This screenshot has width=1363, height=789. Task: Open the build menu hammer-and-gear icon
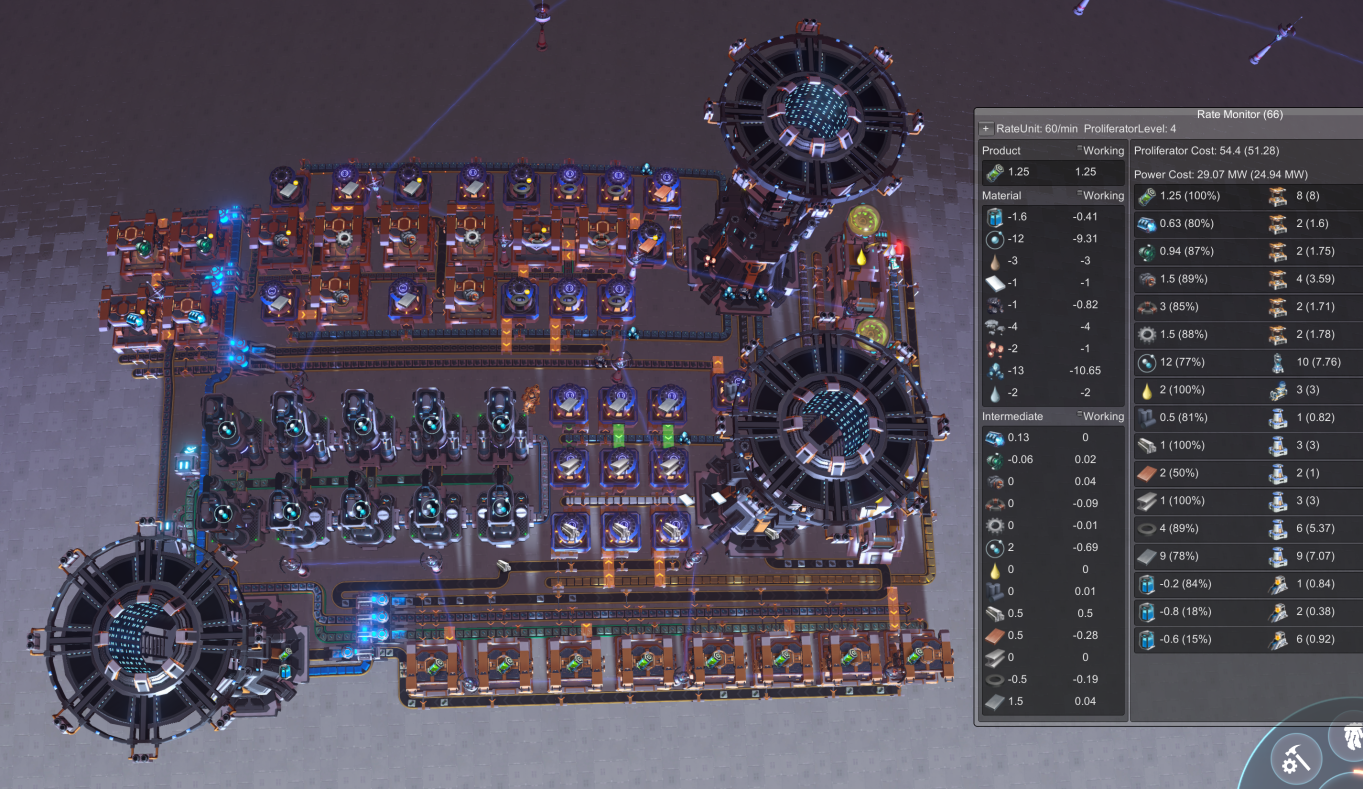tap(1297, 761)
